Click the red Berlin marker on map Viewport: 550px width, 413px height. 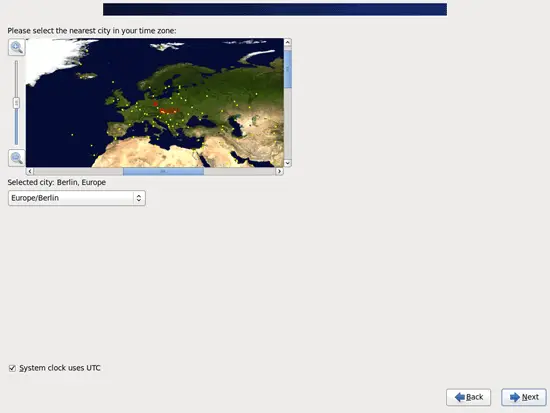[155, 104]
